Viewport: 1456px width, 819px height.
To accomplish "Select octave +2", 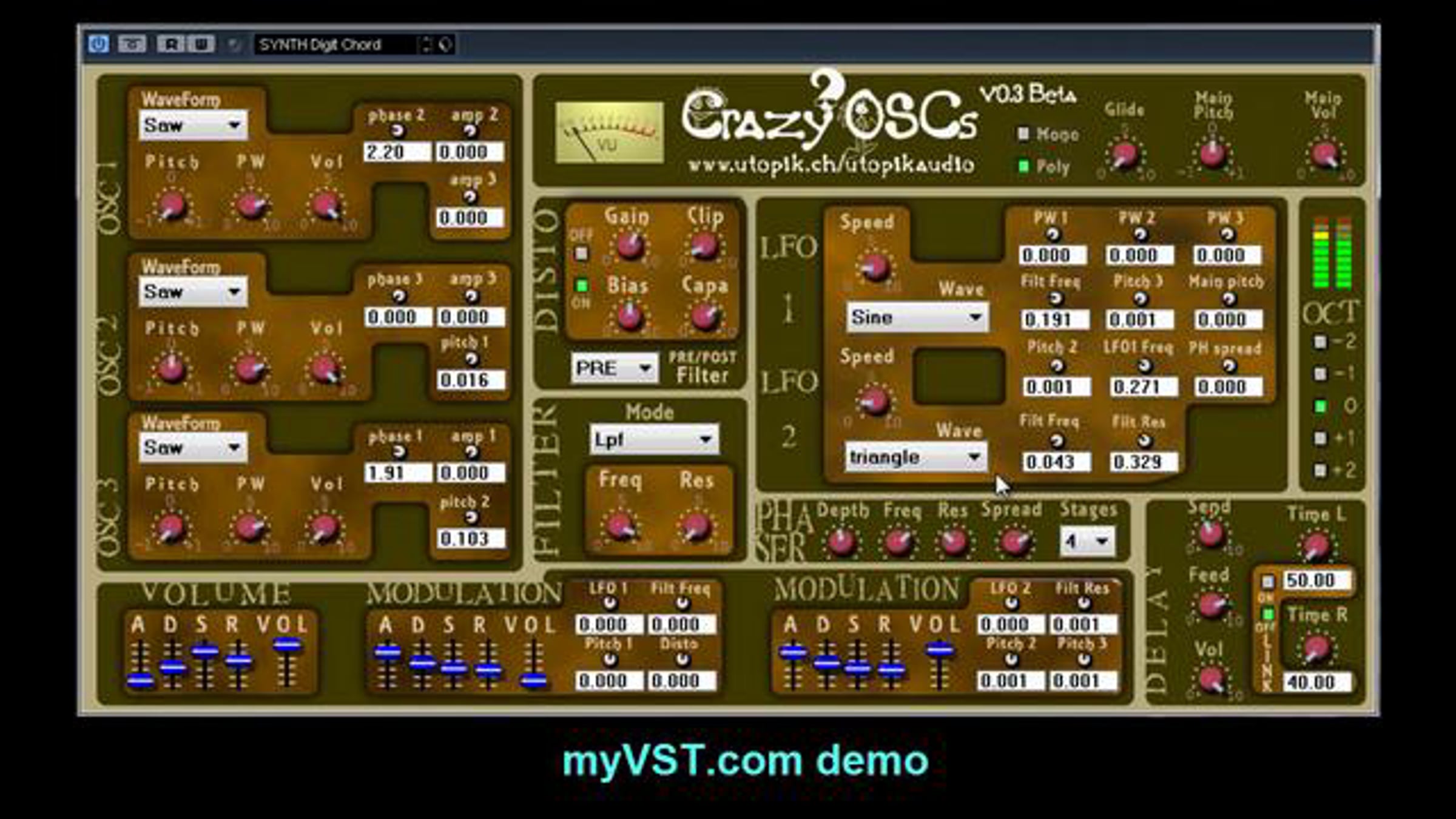I will [x=1320, y=470].
